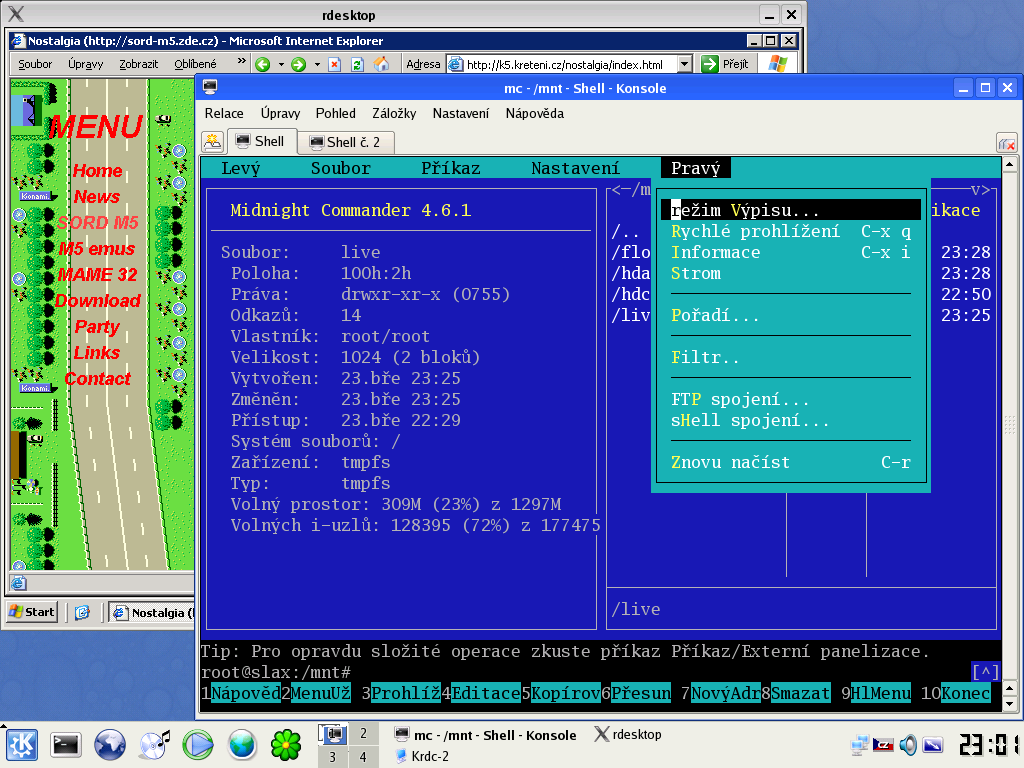Open the Nápověda menu in Konsole
The image size is (1024, 768).
(x=535, y=114)
